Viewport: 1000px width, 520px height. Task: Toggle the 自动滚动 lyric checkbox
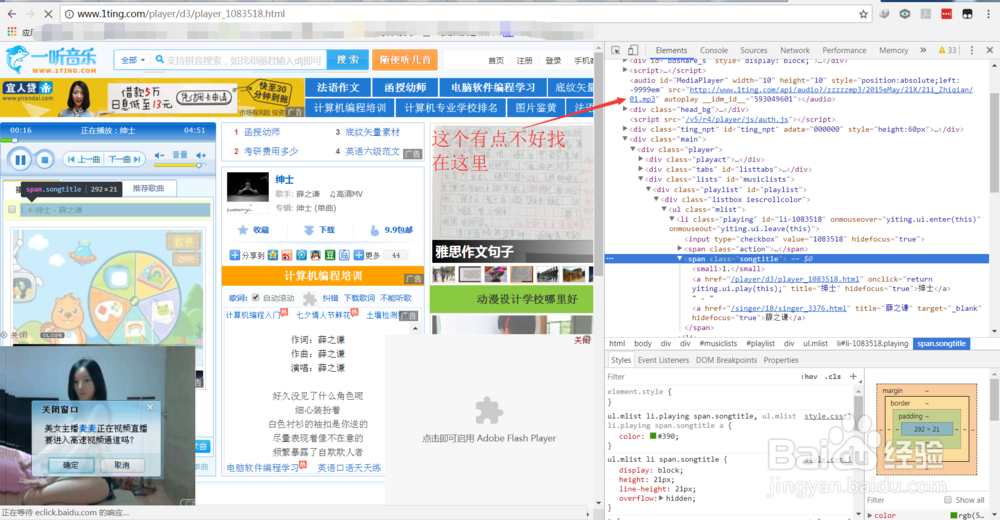coord(256,297)
